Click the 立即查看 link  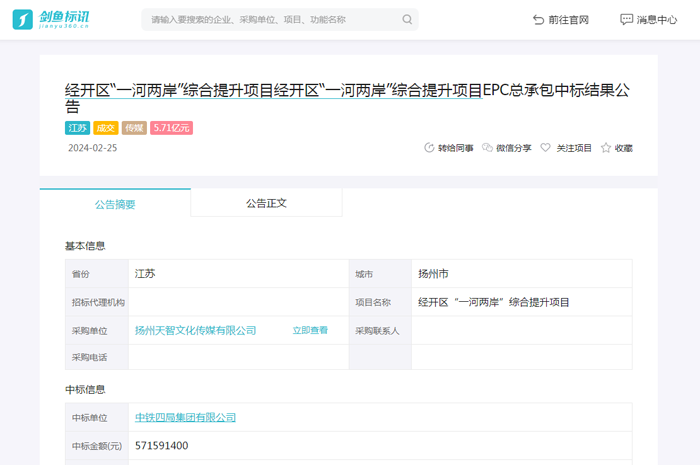click(310, 330)
